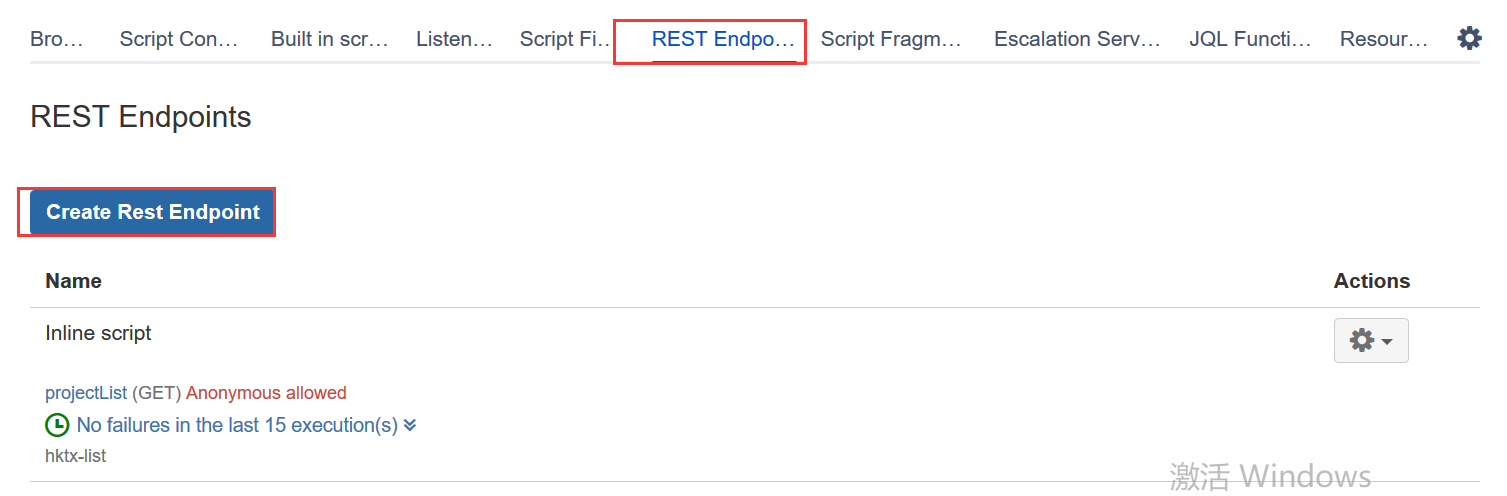Select the REST Endpoints tab
Screen dimensions: 1507x496
[724, 39]
